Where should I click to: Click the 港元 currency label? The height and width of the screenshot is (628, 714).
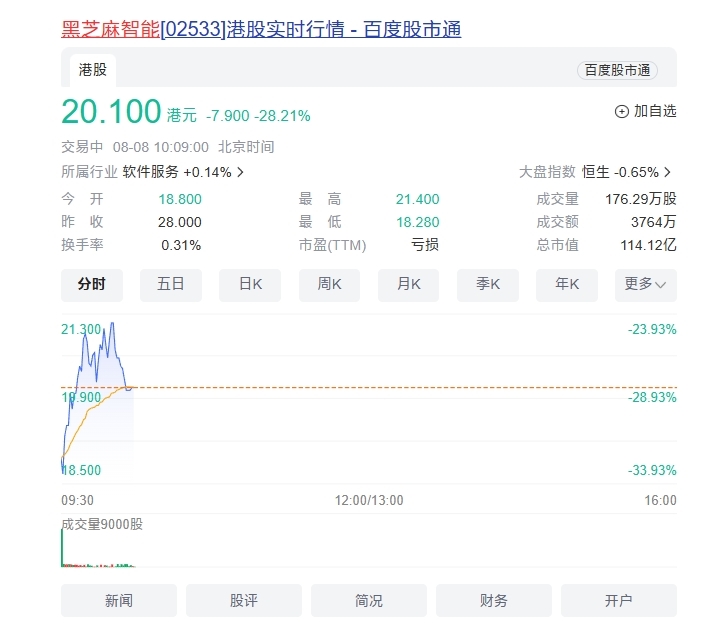point(182,116)
